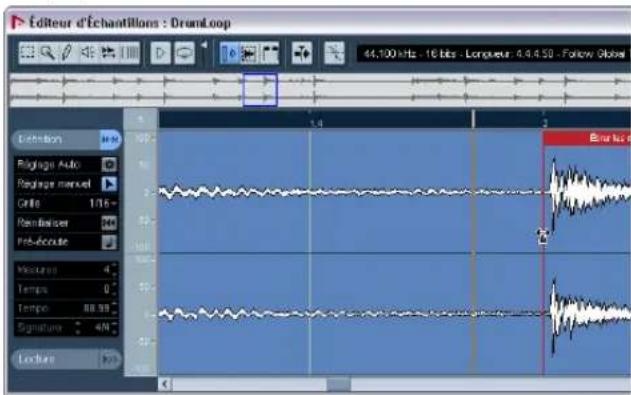Click the scrollbar left arrow
This screenshot has height=395, width=631.
[x=165, y=384]
